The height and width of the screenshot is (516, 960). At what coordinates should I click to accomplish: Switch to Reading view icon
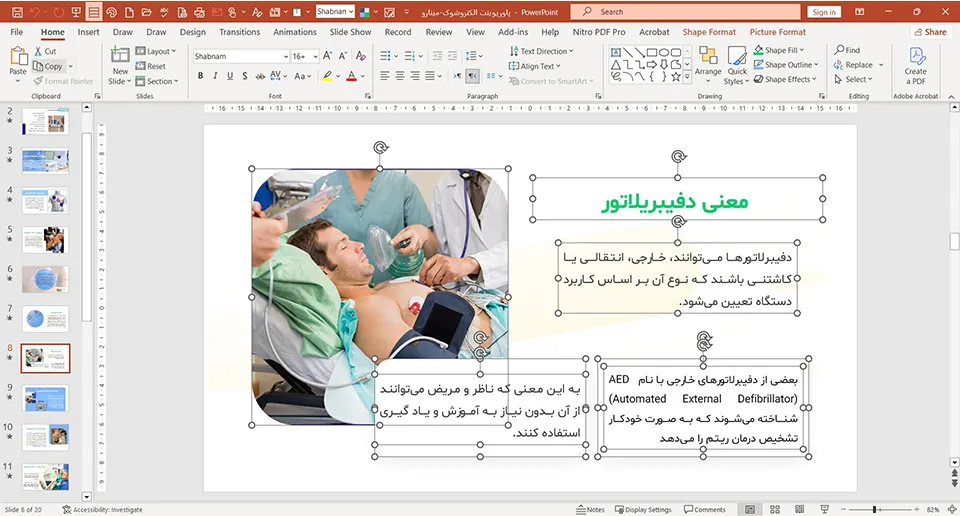pos(800,509)
